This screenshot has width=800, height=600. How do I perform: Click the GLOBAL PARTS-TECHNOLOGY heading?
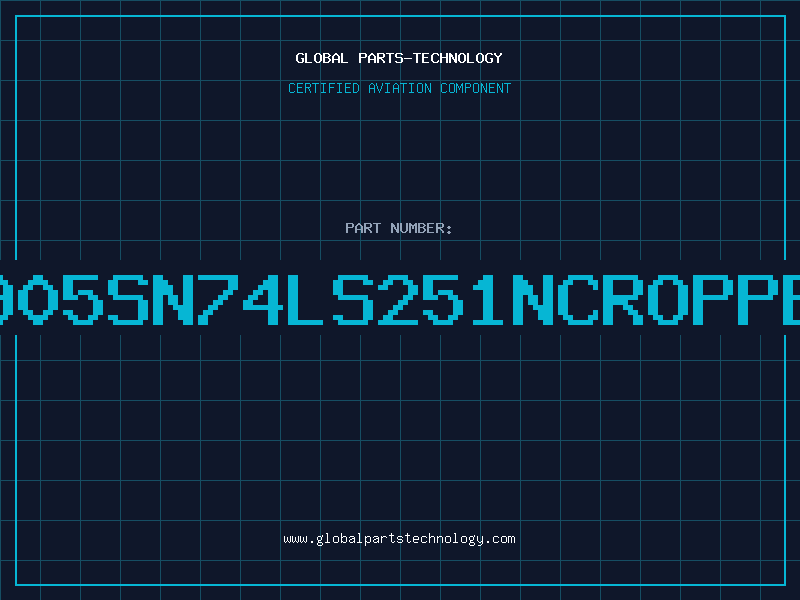click(399, 58)
